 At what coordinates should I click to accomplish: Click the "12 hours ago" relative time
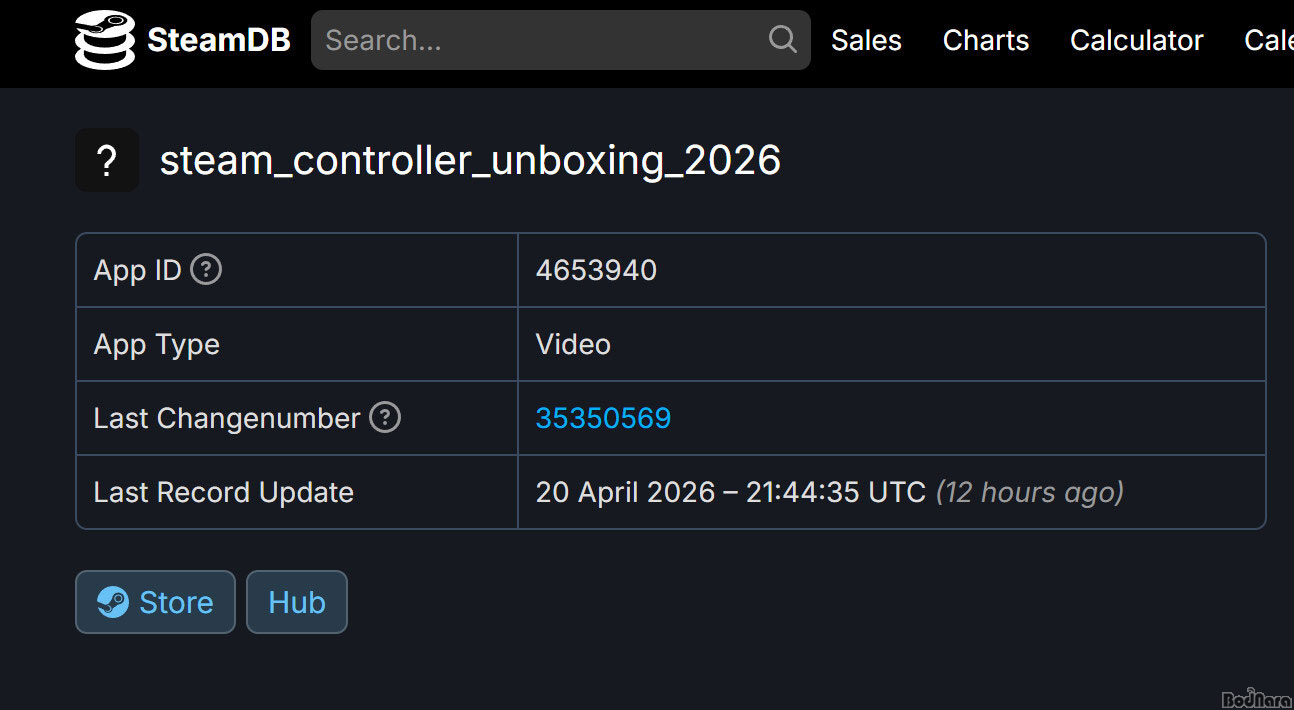(x=1029, y=492)
